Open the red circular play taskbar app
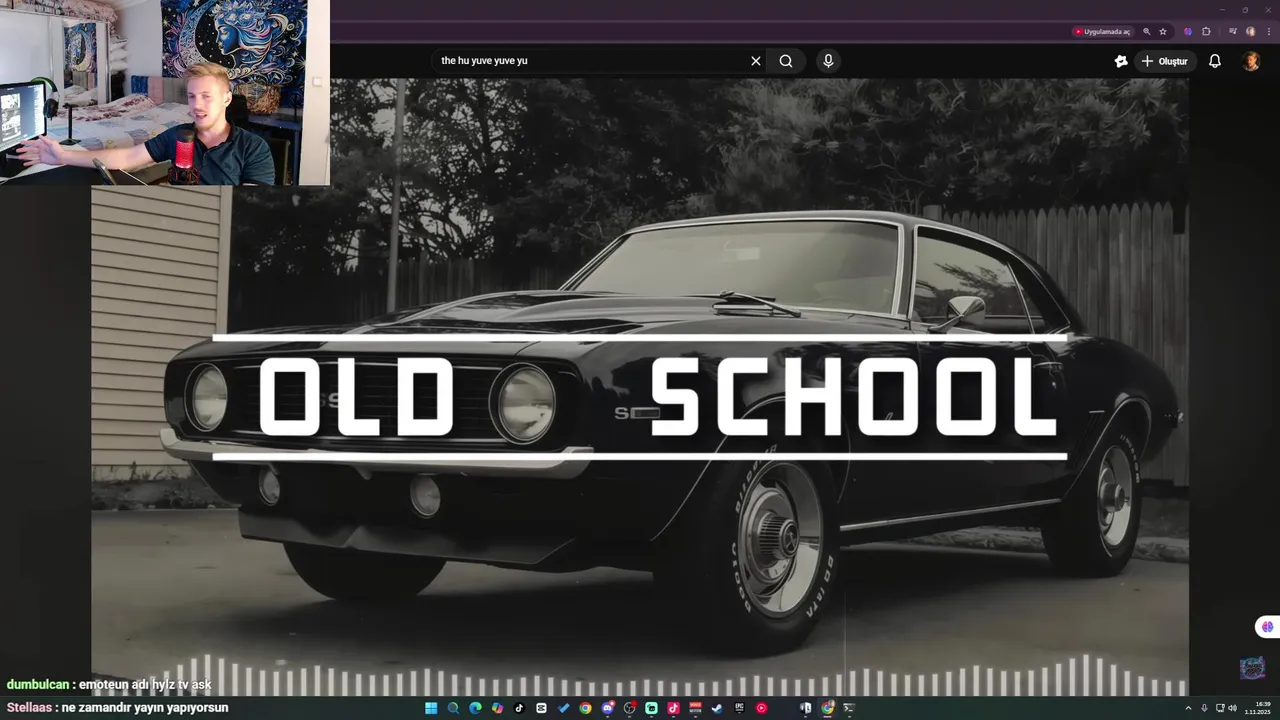 tap(761, 708)
